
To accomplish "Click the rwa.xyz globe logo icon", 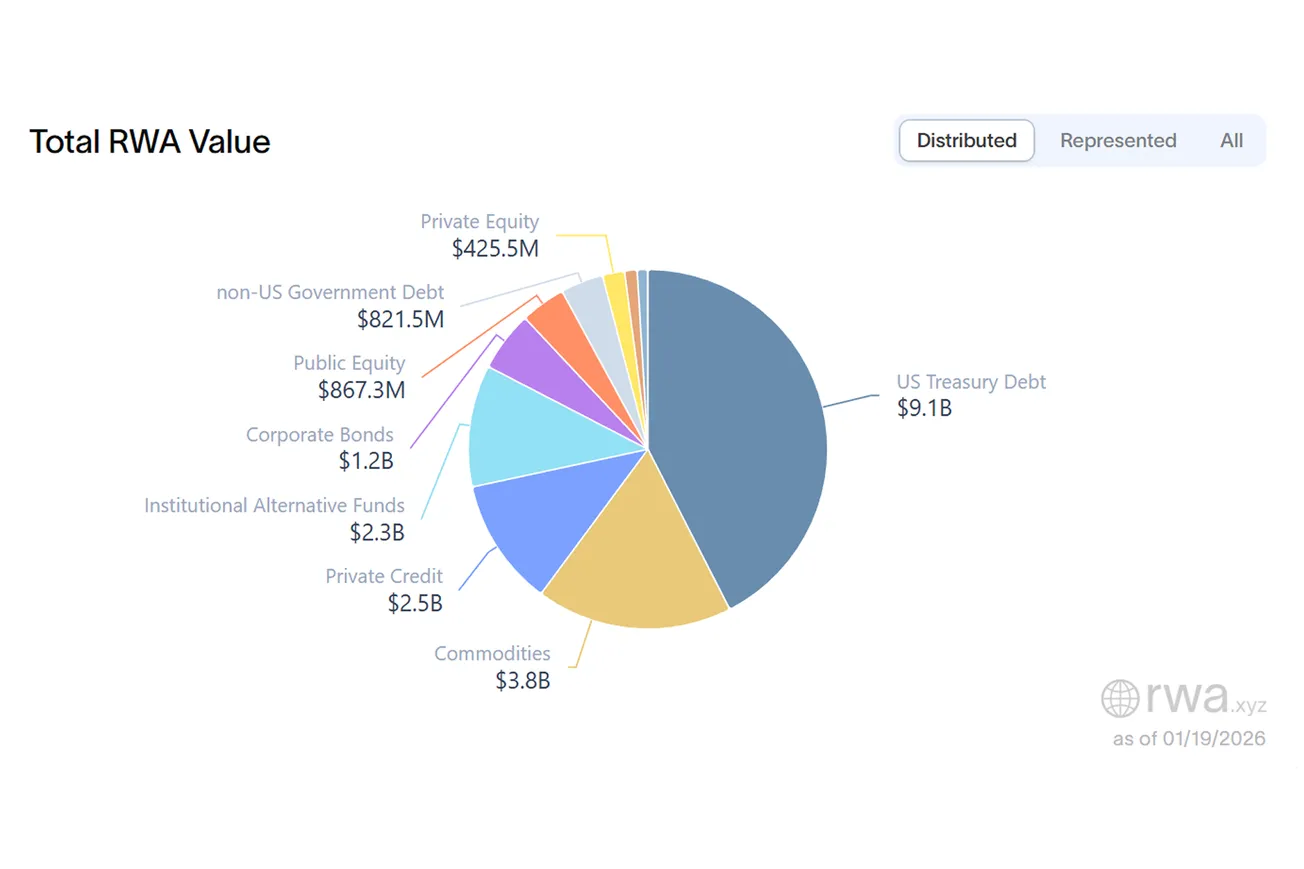I will (x=1120, y=698).
